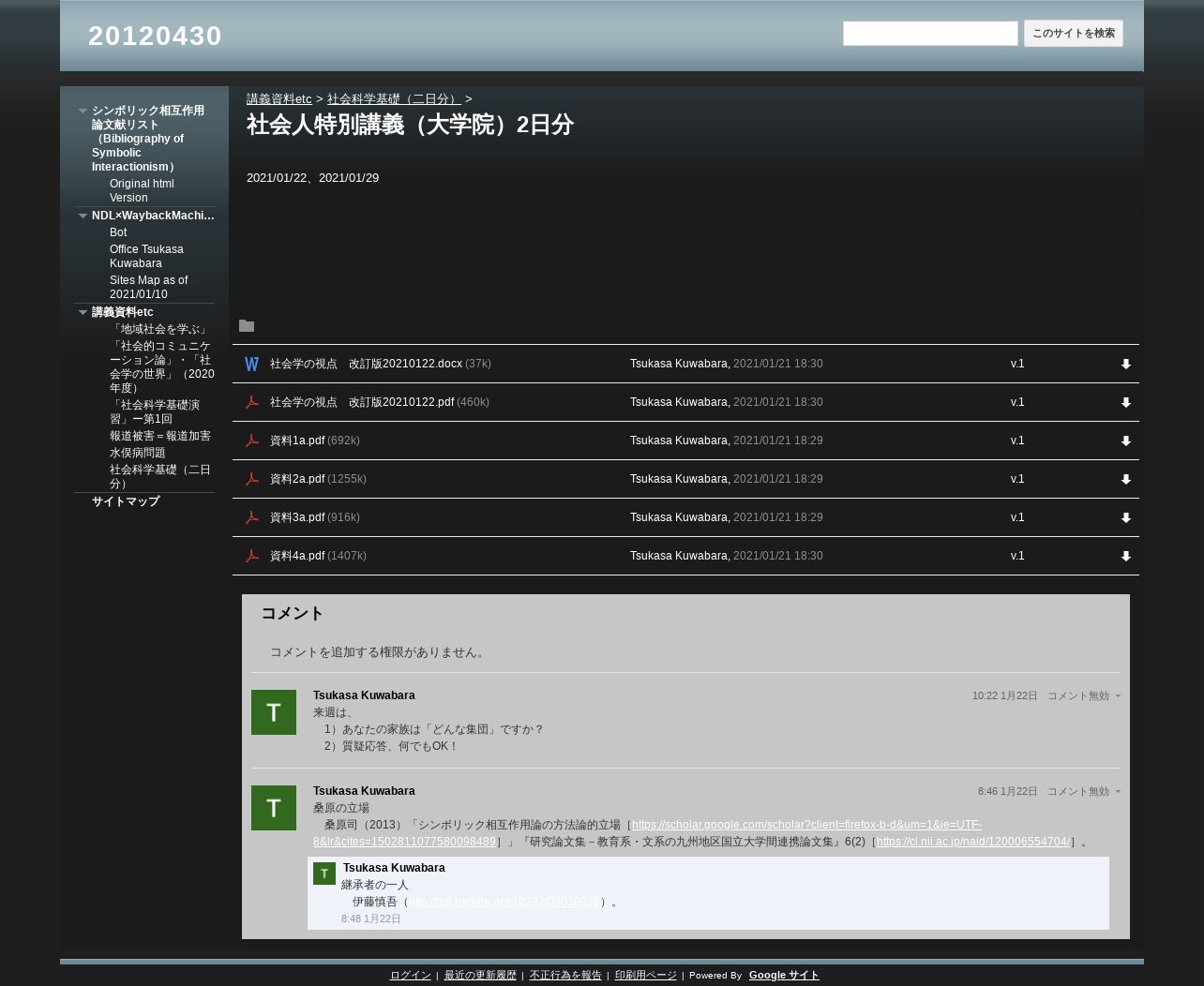Download 資料2a.pdf via its arrow icon
The width and height of the screenshot is (1204, 986).
pos(1126,480)
